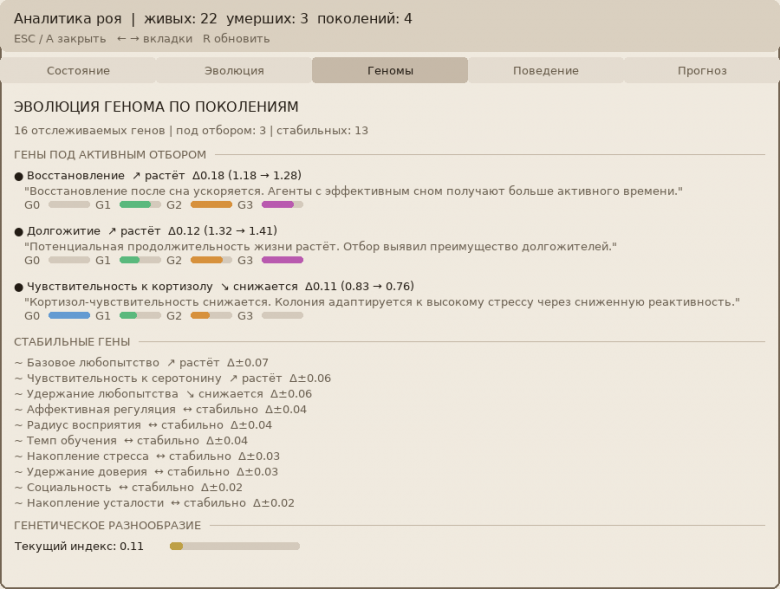Click the purple G3 bar of Долгожитие
Screen dimensions: 780x589
tap(283, 260)
